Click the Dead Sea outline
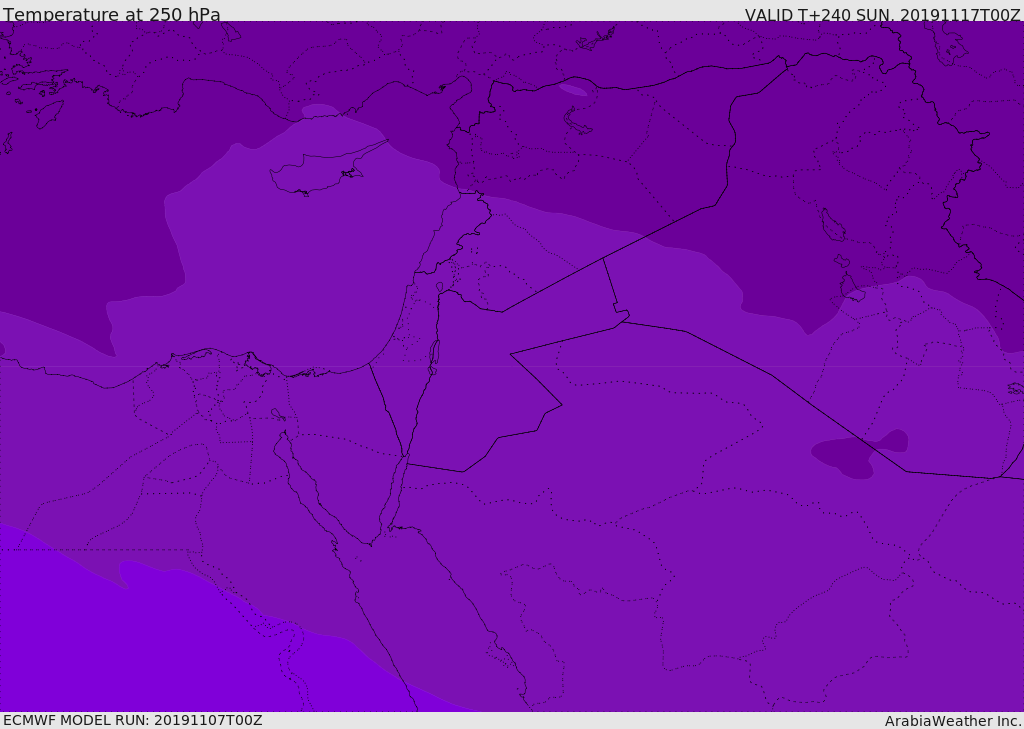The width and height of the screenshot is (1024, 729). [434, 354]
